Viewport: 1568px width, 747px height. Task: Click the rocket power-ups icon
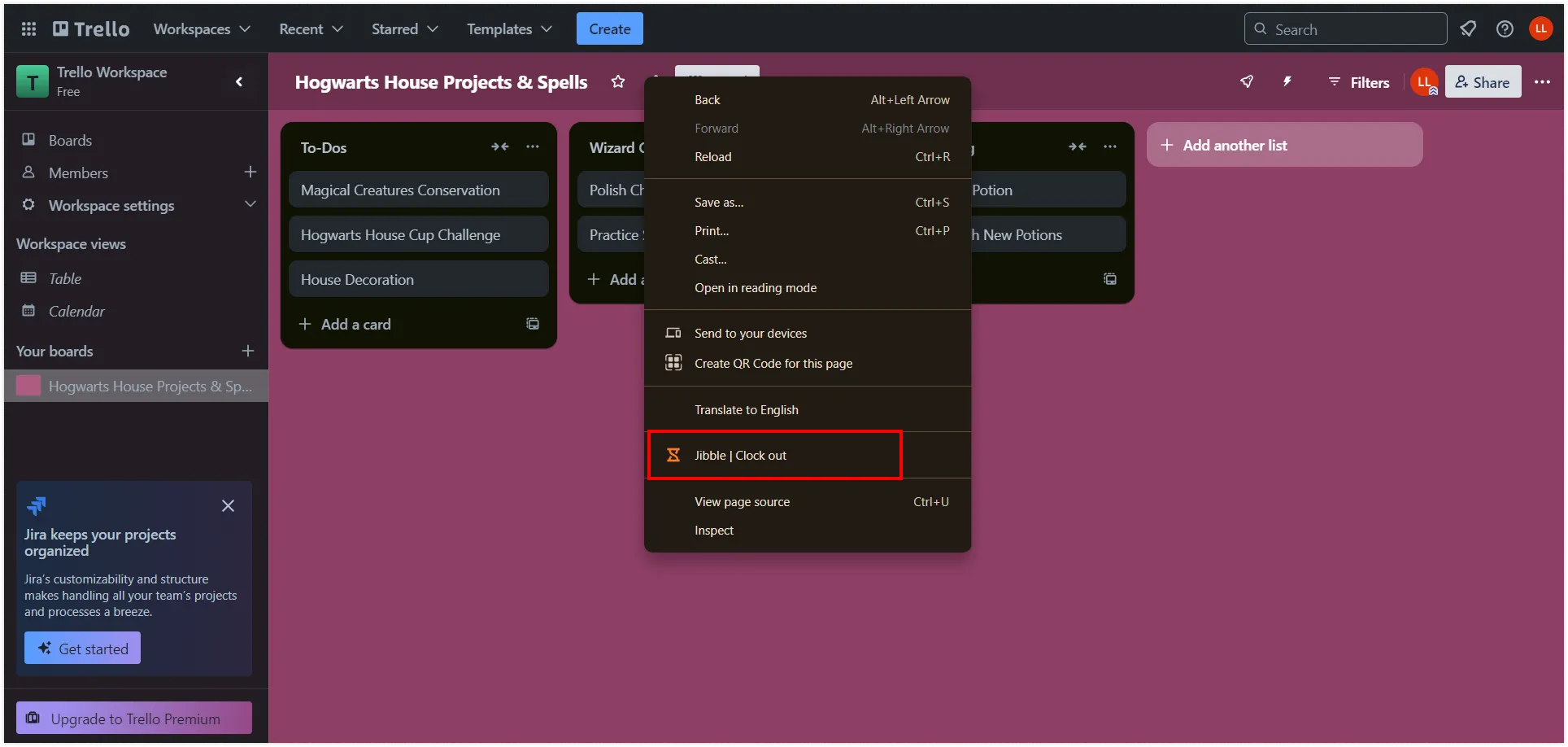[1247, 81]
